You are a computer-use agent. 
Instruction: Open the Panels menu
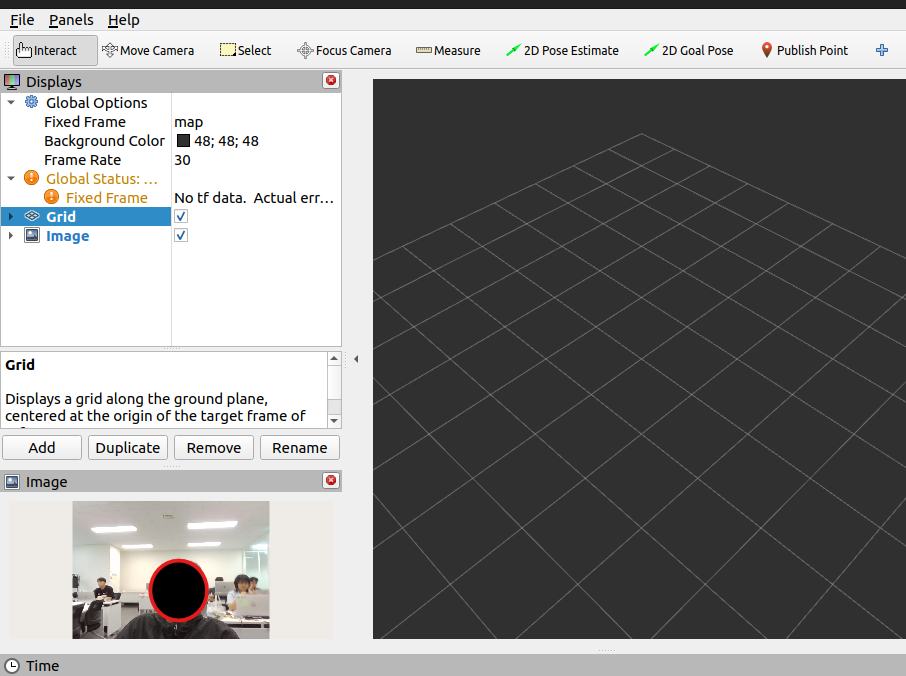click(x=71, y=20)
